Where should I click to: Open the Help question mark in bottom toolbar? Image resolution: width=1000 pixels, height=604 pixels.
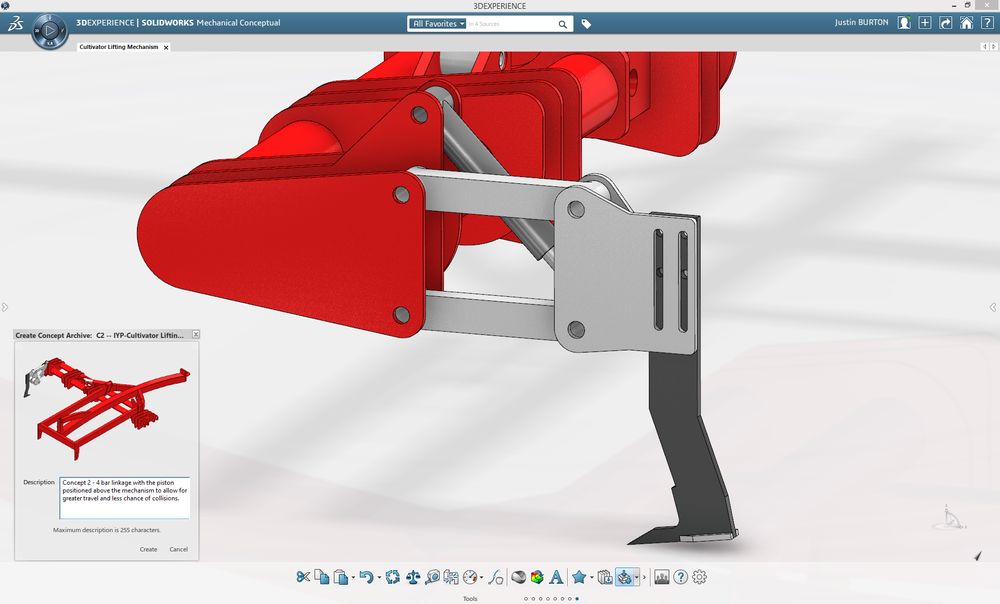680,577
